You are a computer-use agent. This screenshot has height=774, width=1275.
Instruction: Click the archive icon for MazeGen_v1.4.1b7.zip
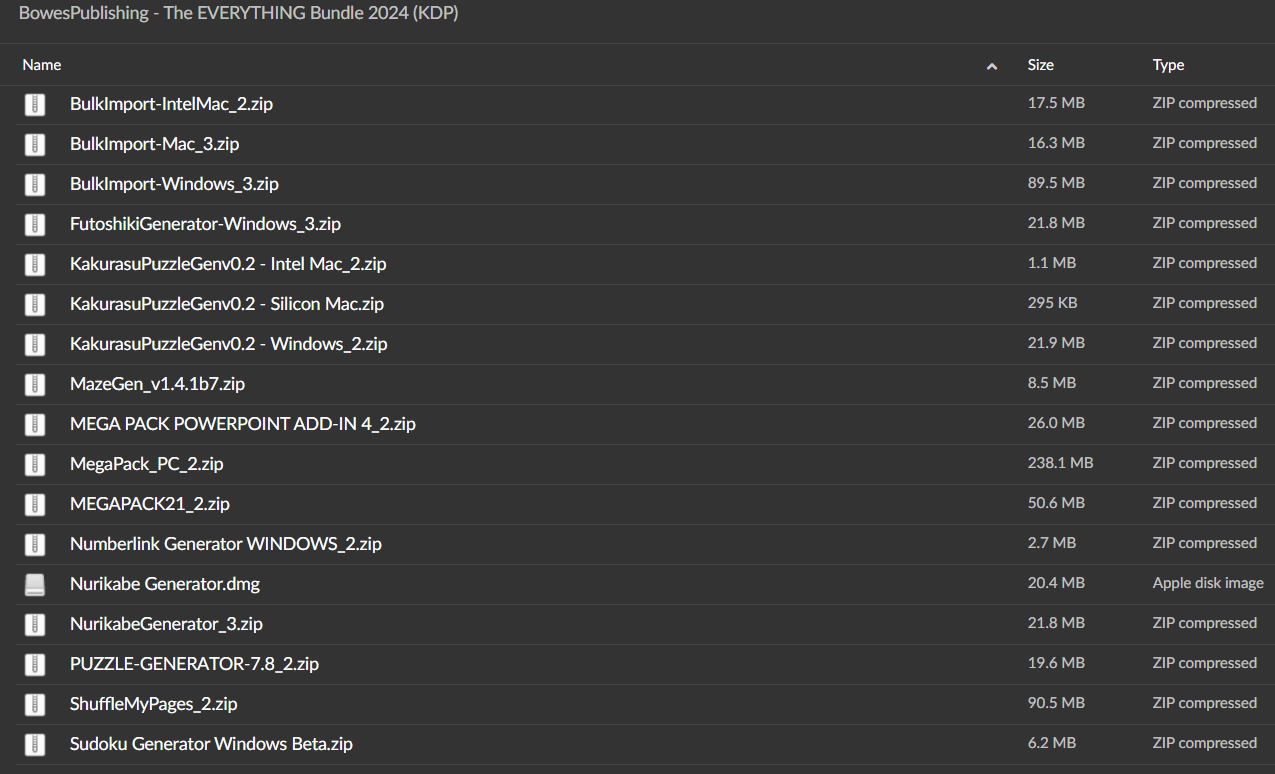(x=35, y=384)
